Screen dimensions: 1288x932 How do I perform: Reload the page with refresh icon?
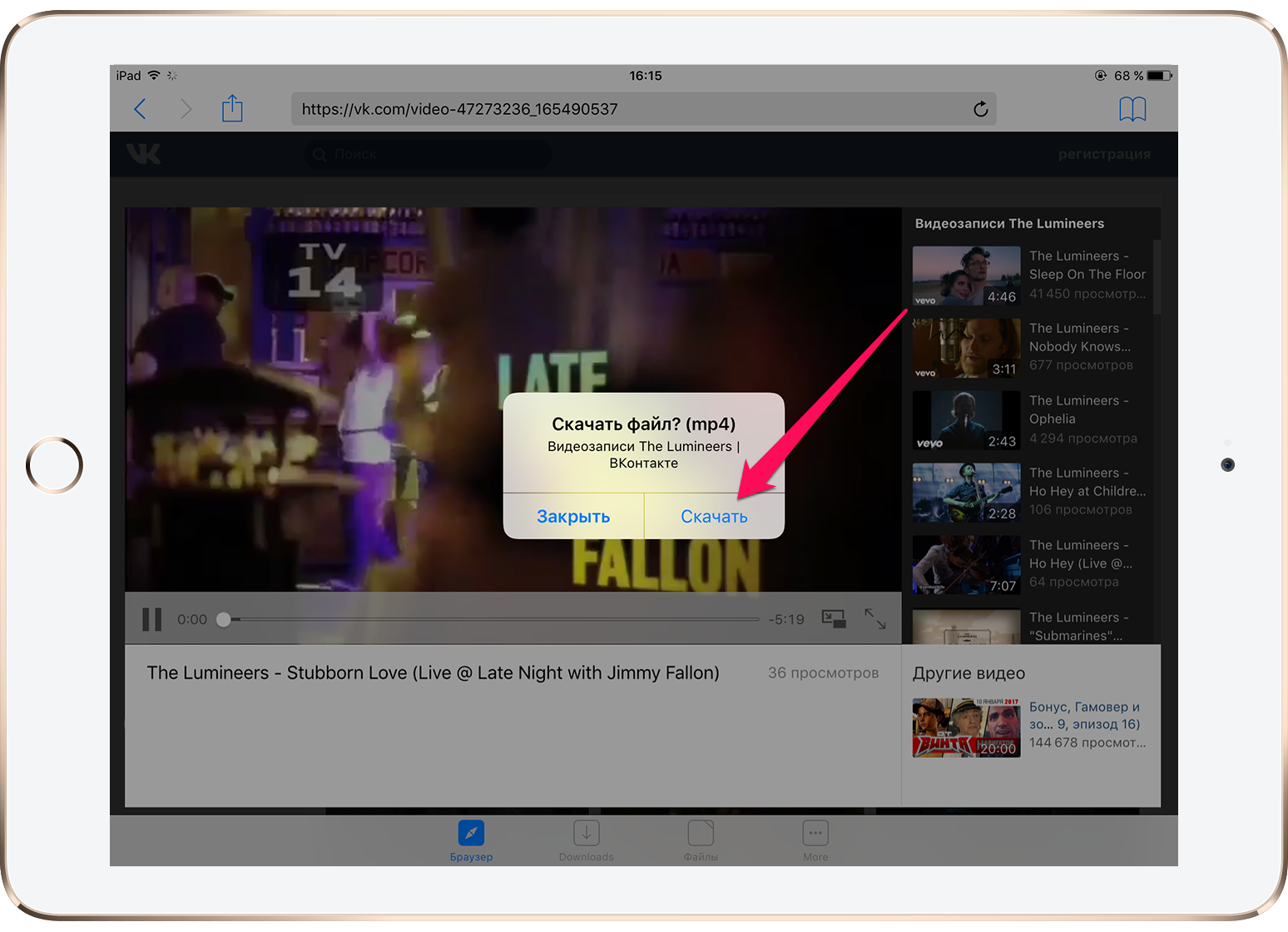tap(981, 109)
